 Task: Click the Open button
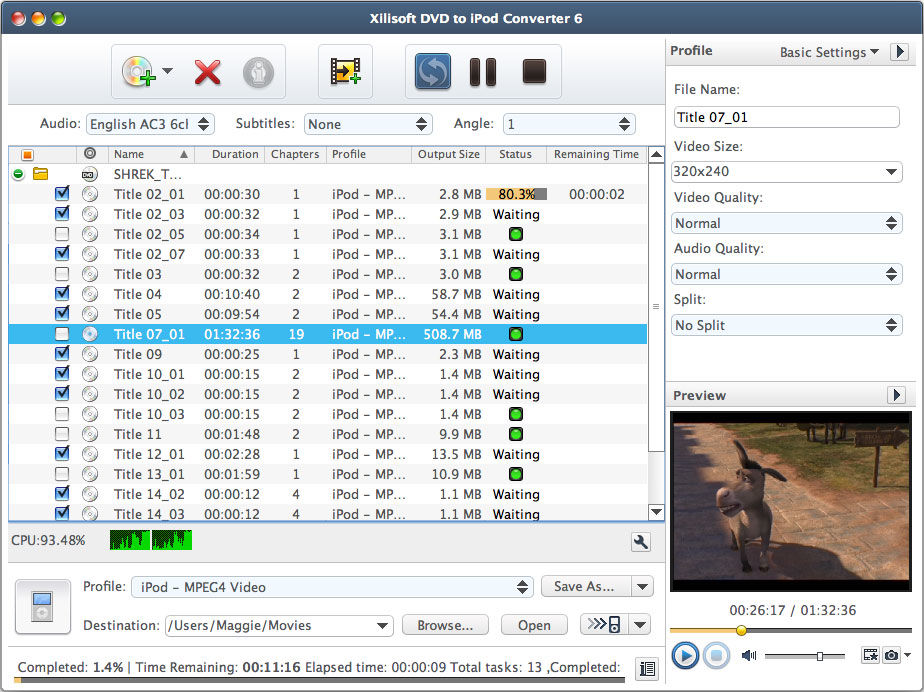pos(534,625)
